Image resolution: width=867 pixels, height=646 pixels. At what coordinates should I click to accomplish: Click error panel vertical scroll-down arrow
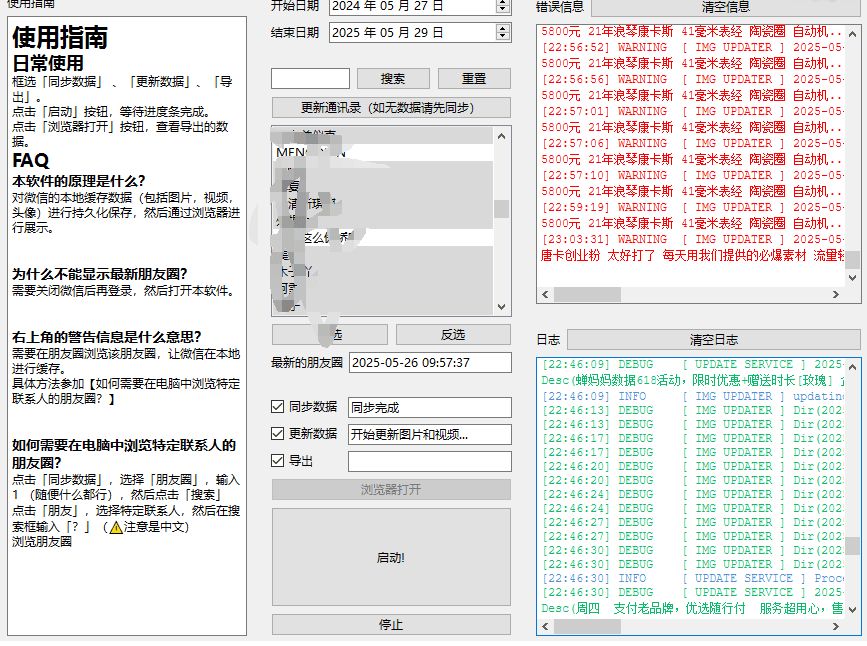point(852,278)
